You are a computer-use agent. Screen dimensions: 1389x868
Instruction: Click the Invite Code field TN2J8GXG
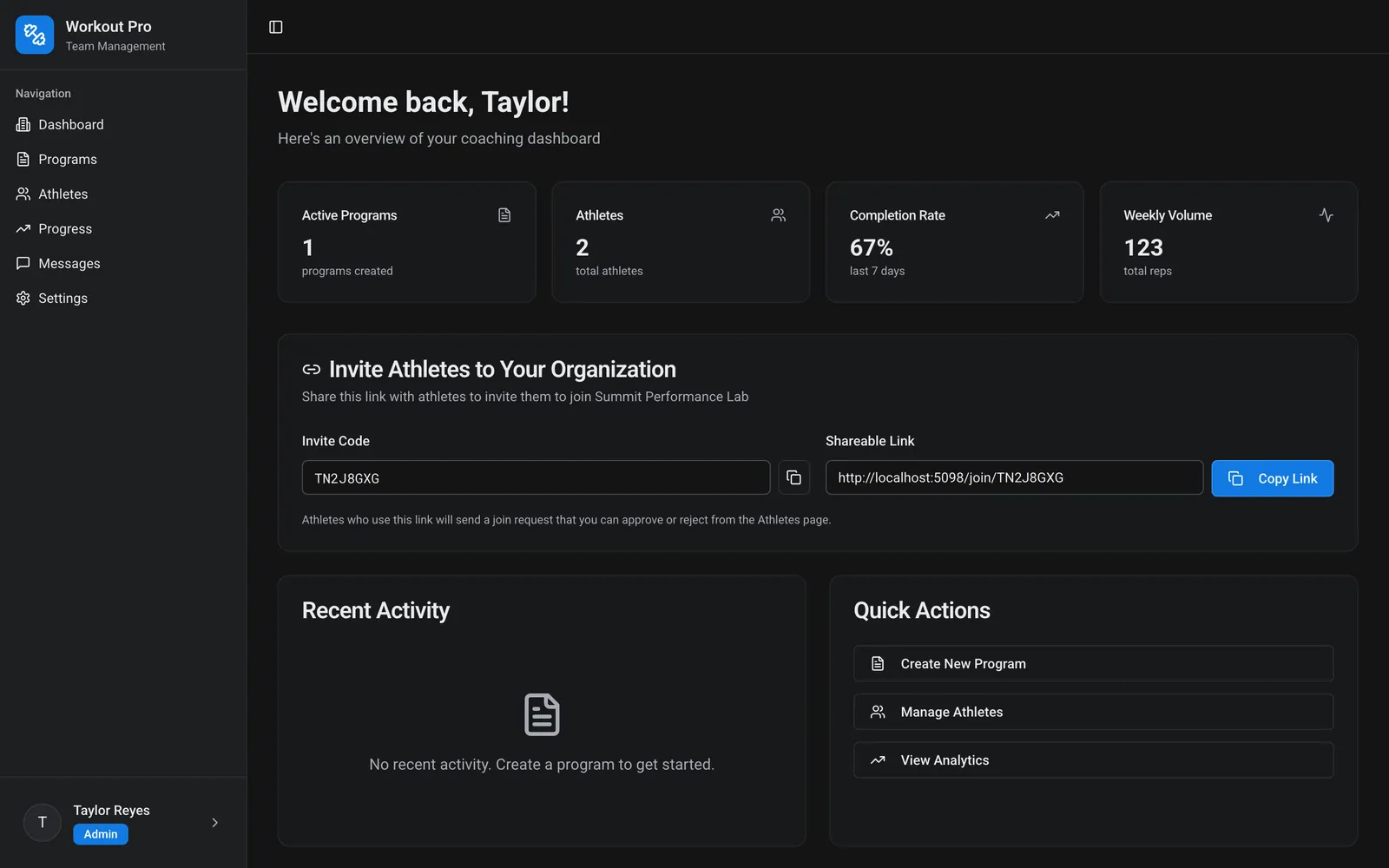point(536,477)
